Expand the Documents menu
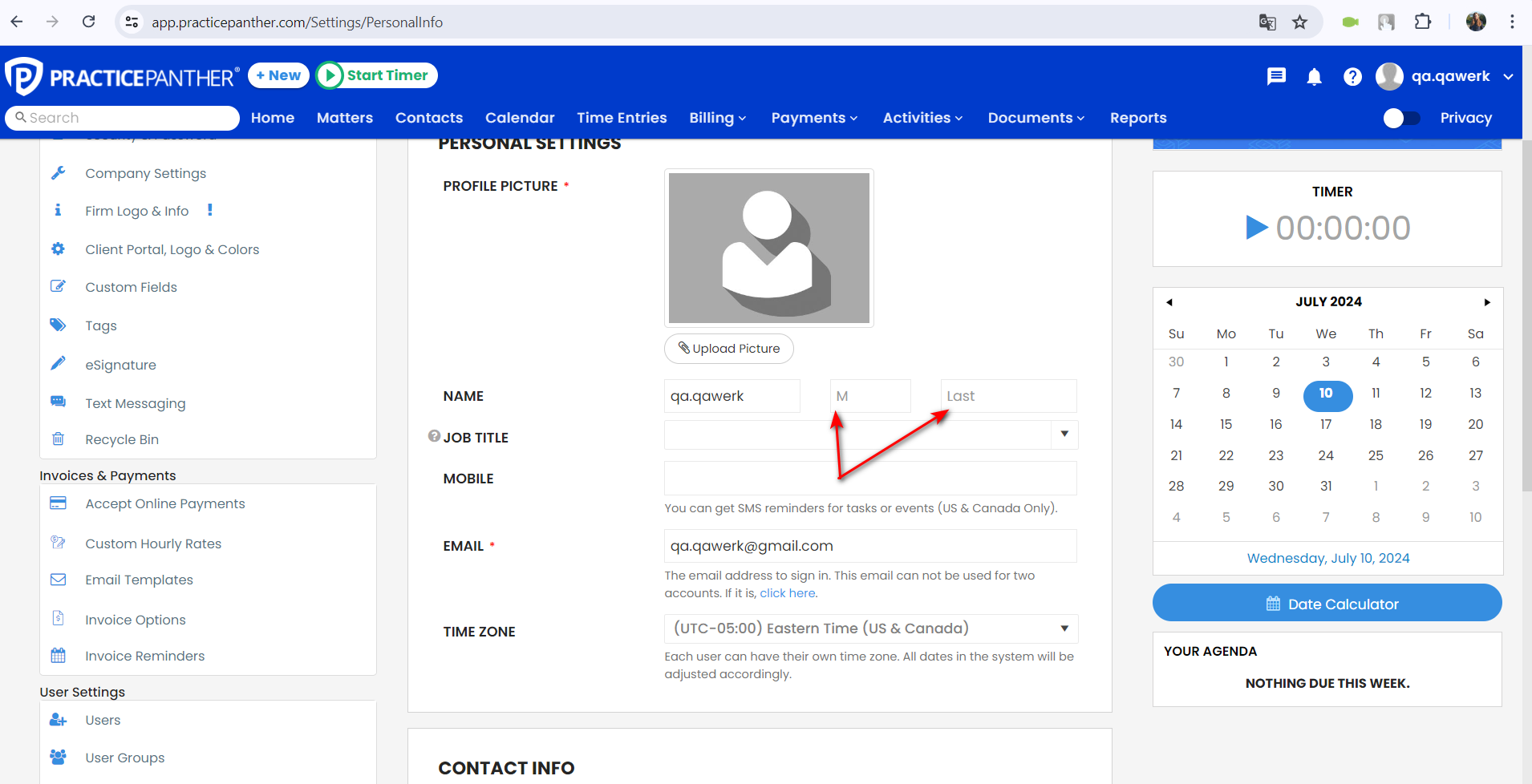Screen dimensions: 1532x784 1036,118
